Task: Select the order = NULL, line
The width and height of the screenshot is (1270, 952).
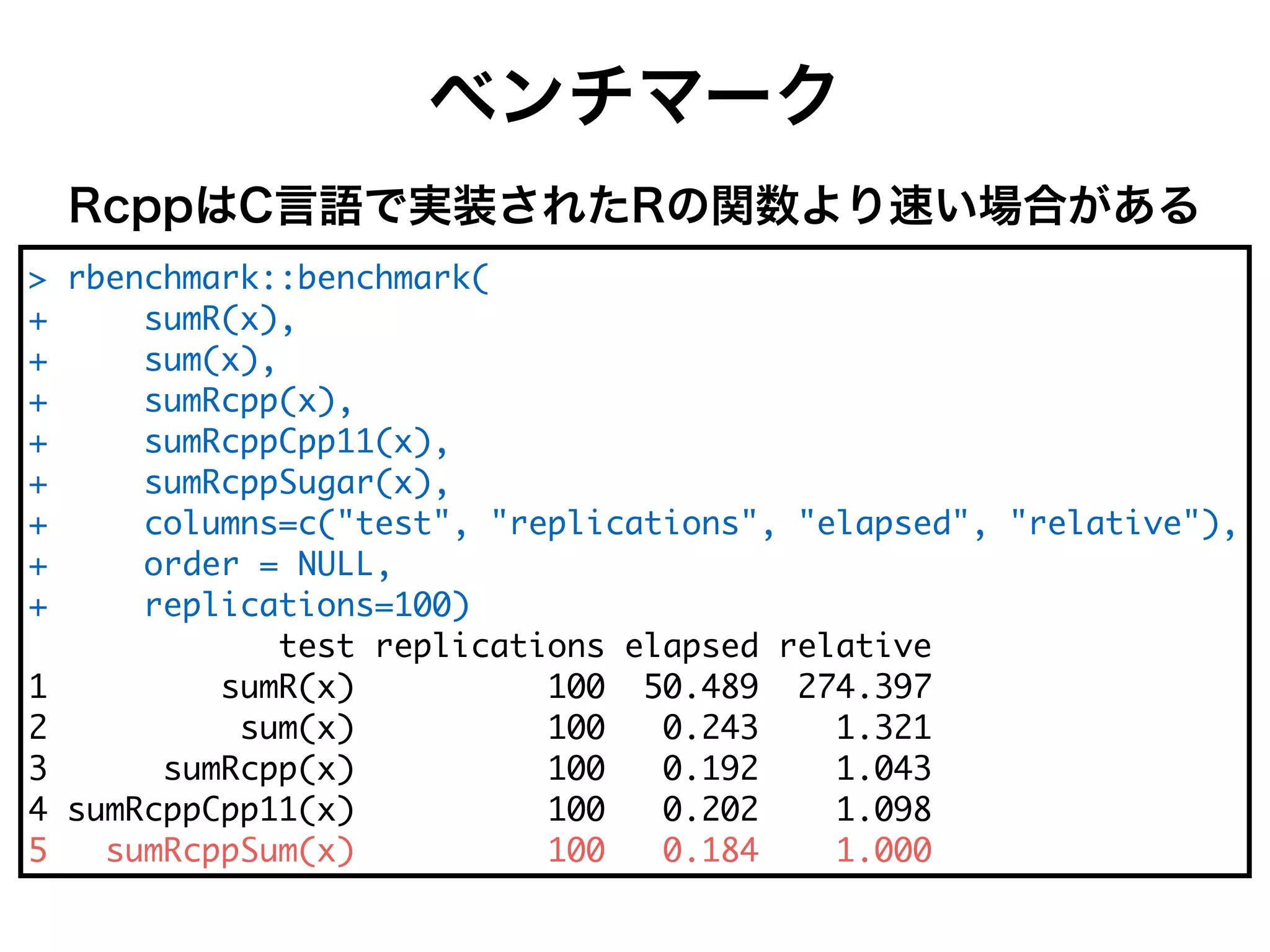Action: (x=267, y=565)
